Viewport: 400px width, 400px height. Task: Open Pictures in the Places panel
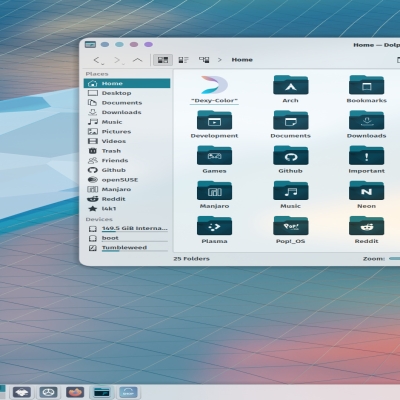coord(127,132)
